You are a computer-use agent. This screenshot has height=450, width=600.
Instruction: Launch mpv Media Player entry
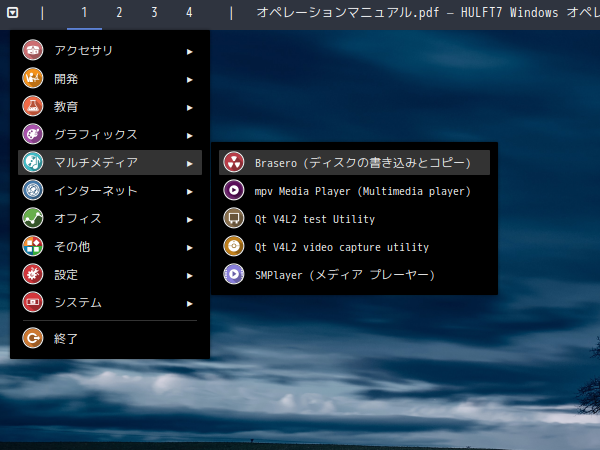354,190
